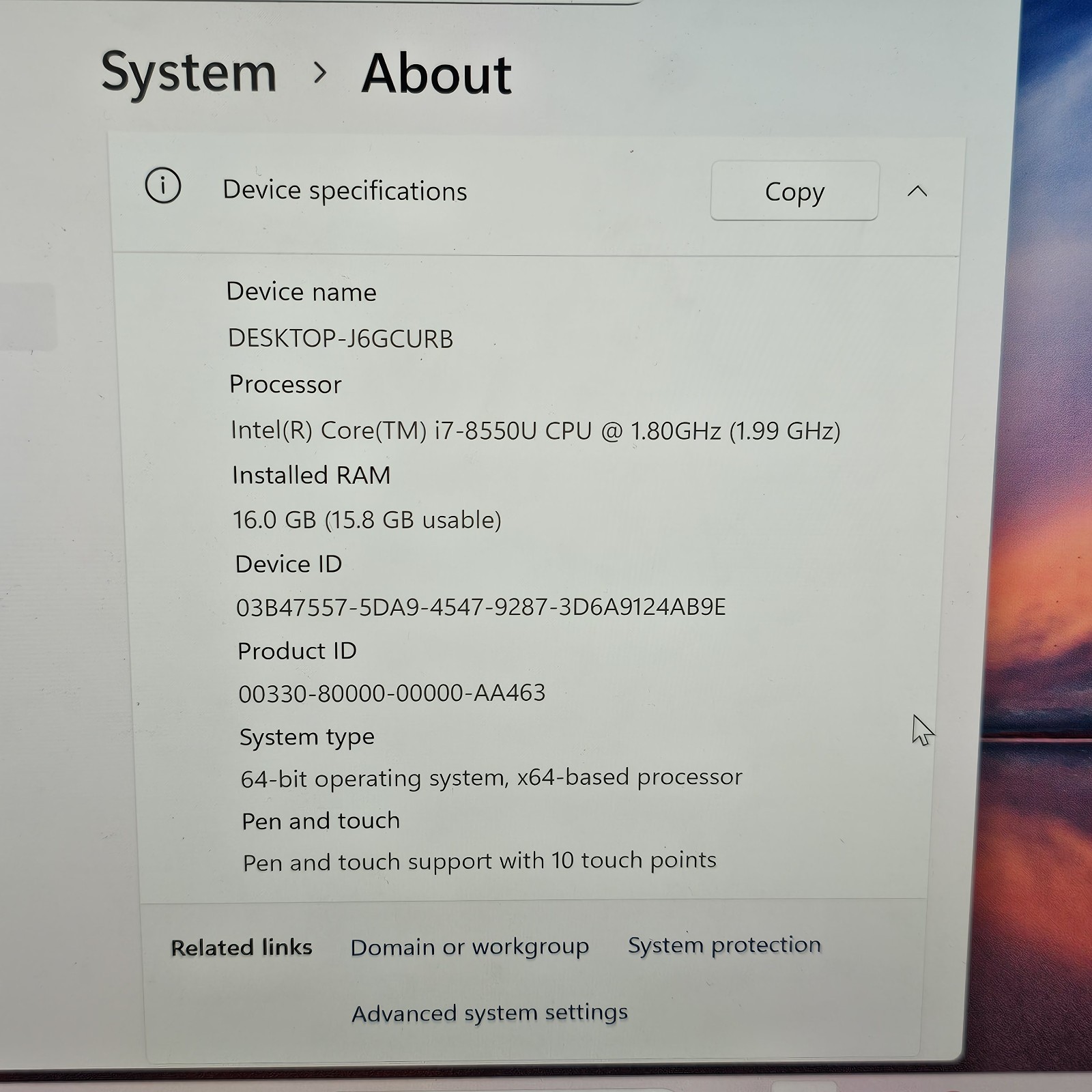Open the System protection link
The height and width of the screenshot is (1092, 1092).
pos(724,945)
